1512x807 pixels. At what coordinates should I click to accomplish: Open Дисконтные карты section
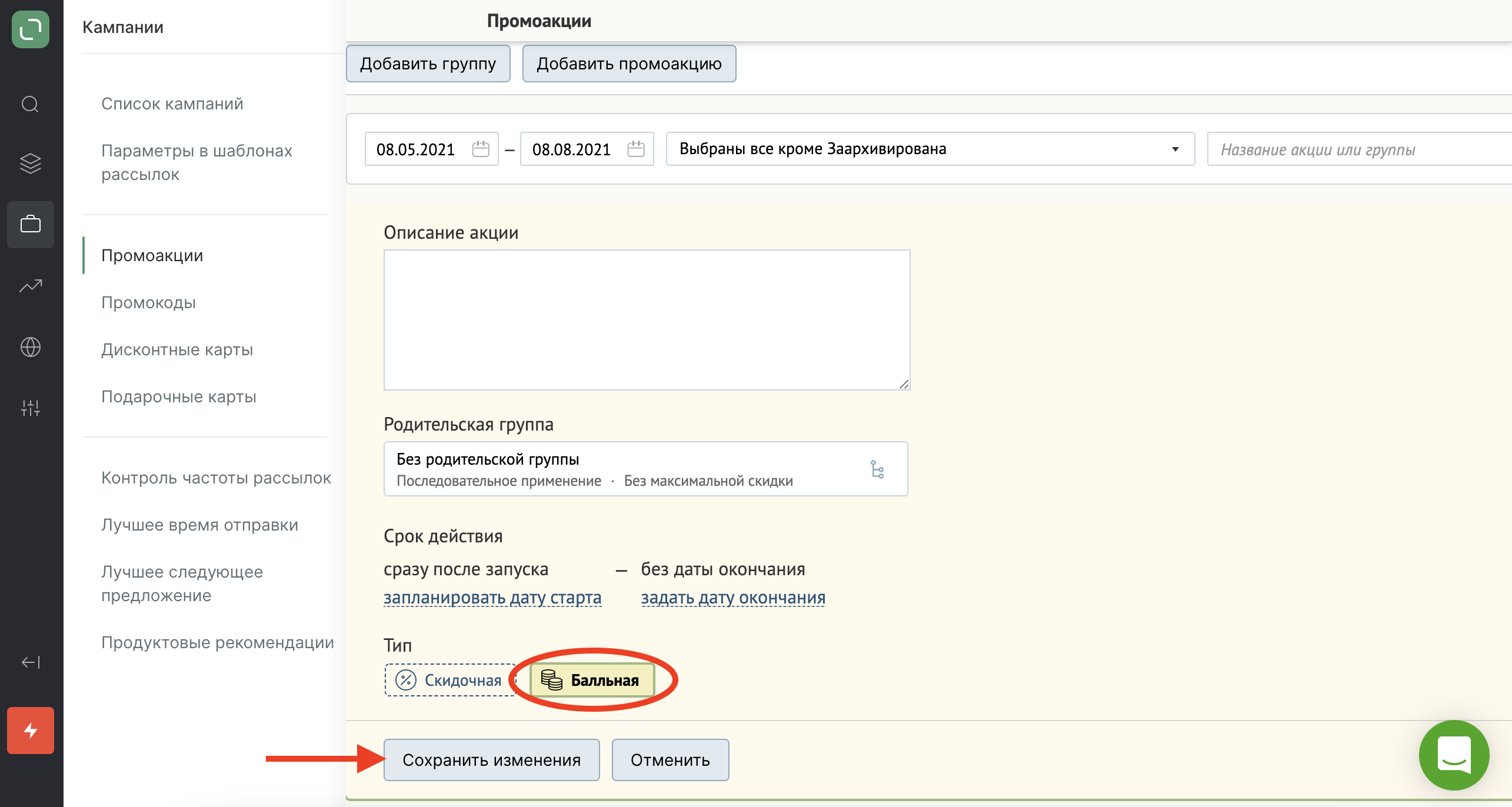click(x=177, y=349)
